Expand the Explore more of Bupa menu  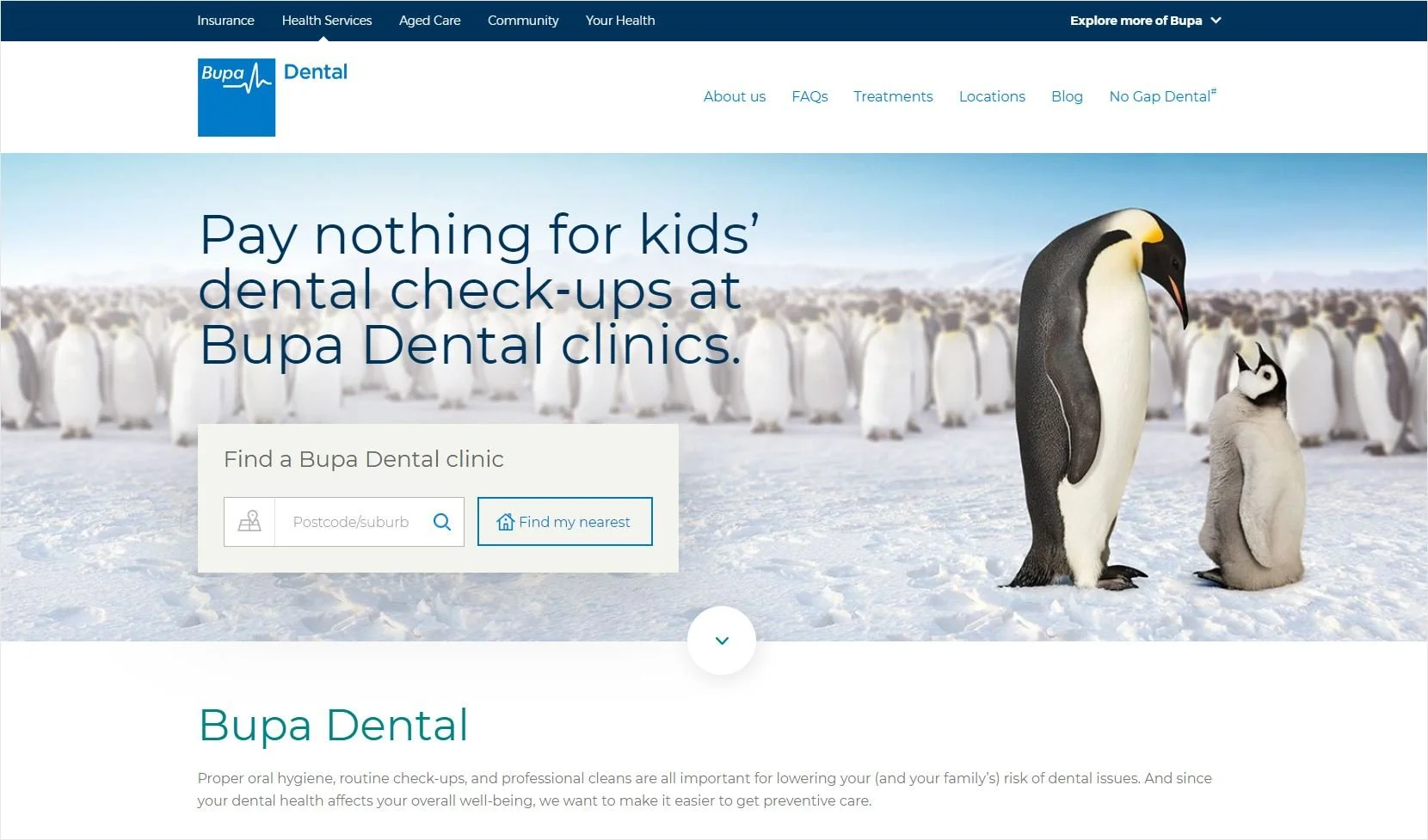(x=1145, y=21)
